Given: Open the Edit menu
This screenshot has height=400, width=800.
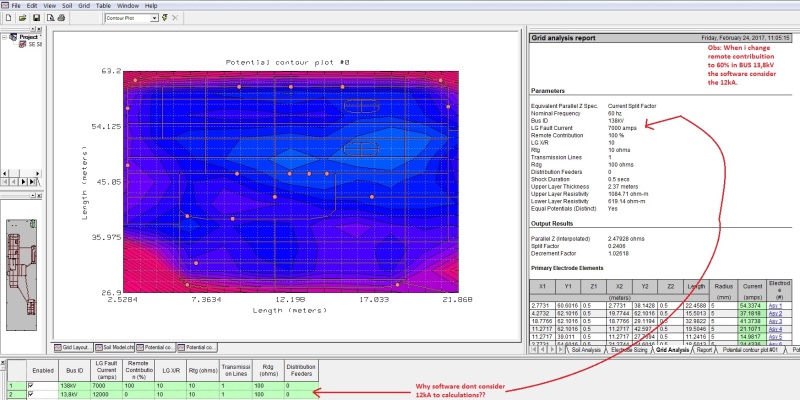Looking at the screenshot, I should pyautogui.click(x=32, y=6).
